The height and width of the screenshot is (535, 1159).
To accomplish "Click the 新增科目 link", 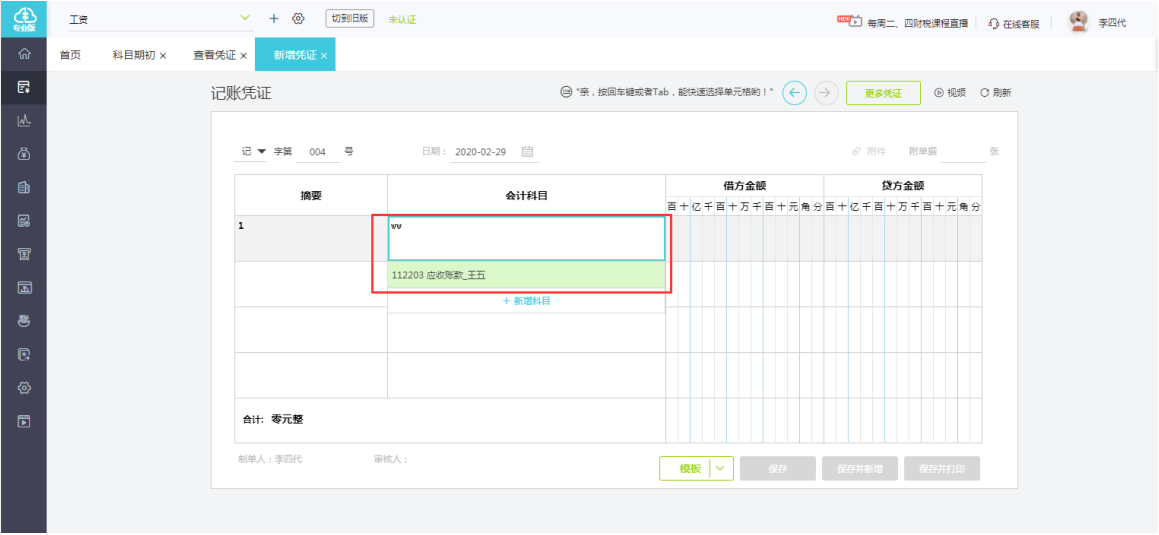I will click(526, 301).
